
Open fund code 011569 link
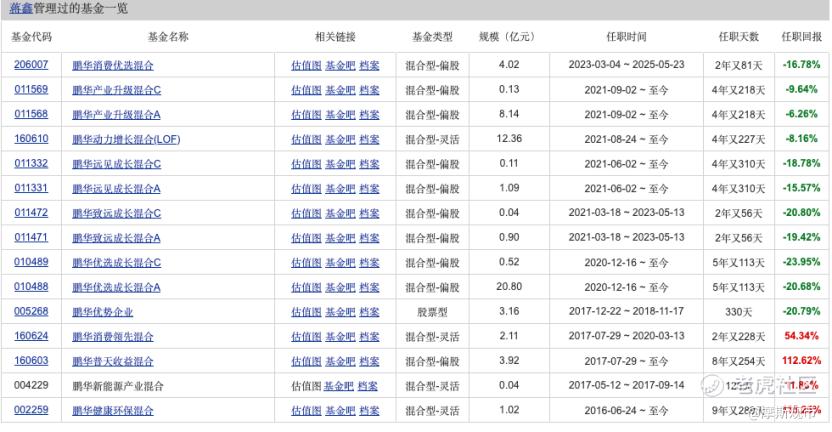(31, 89)
